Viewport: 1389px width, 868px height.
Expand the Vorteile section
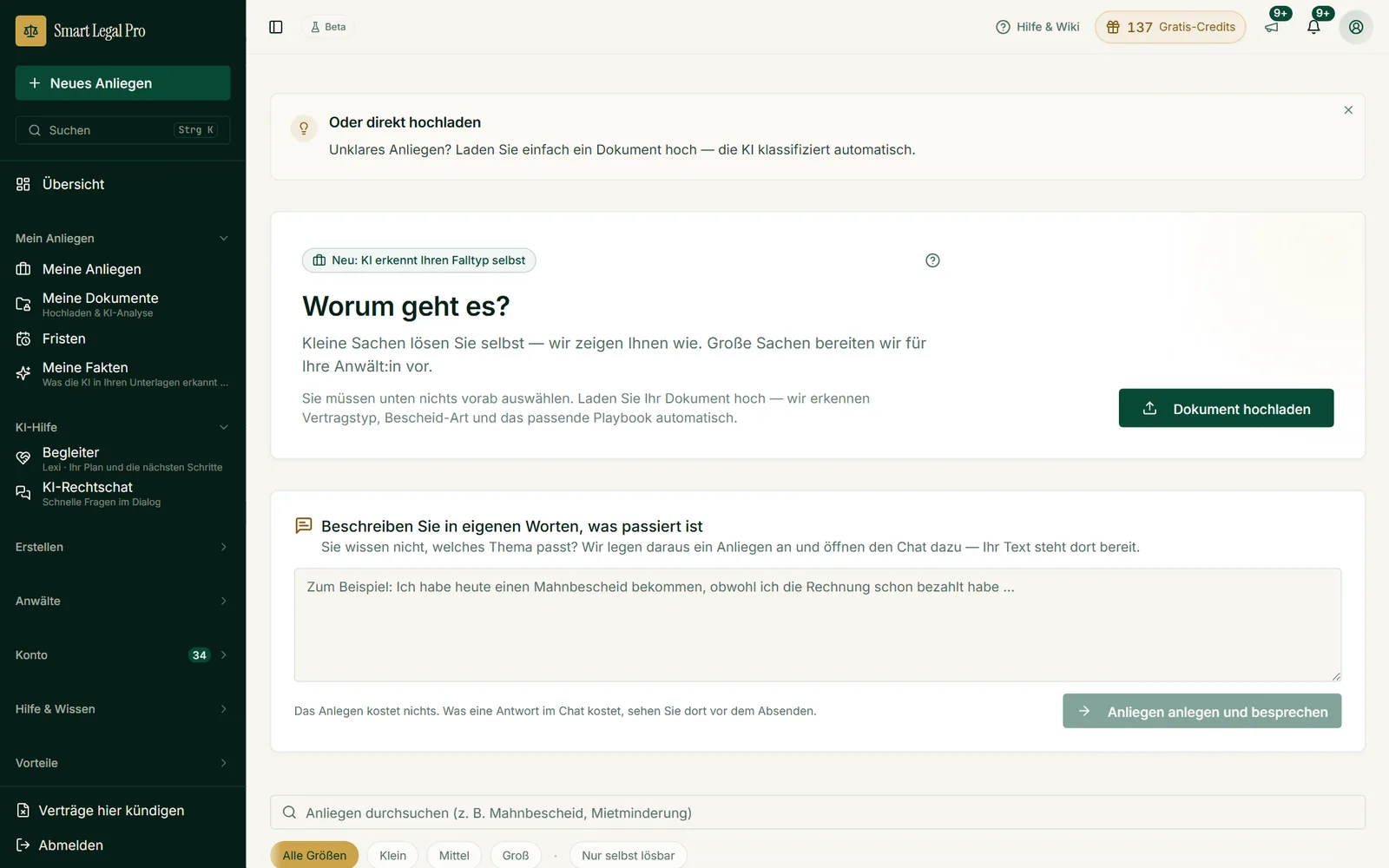tap(122, 763)
